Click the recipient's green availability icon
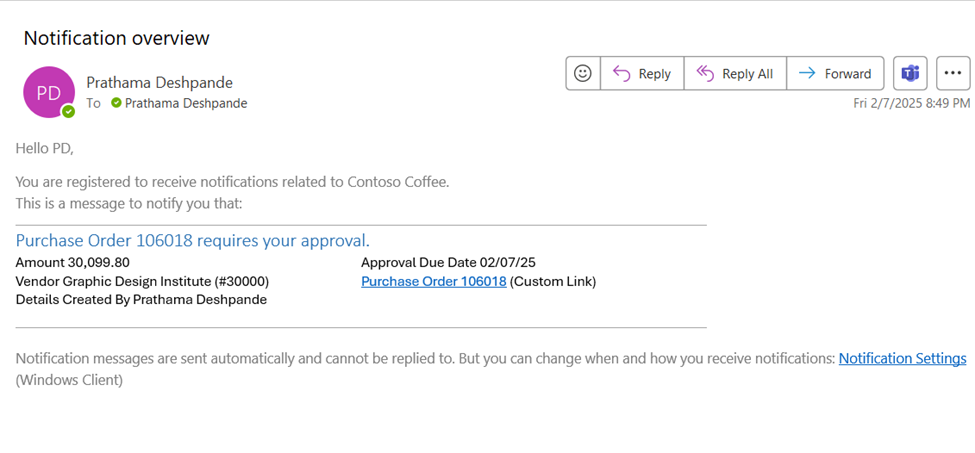Viewport: 975px width, 453px height. pos(116,103)
